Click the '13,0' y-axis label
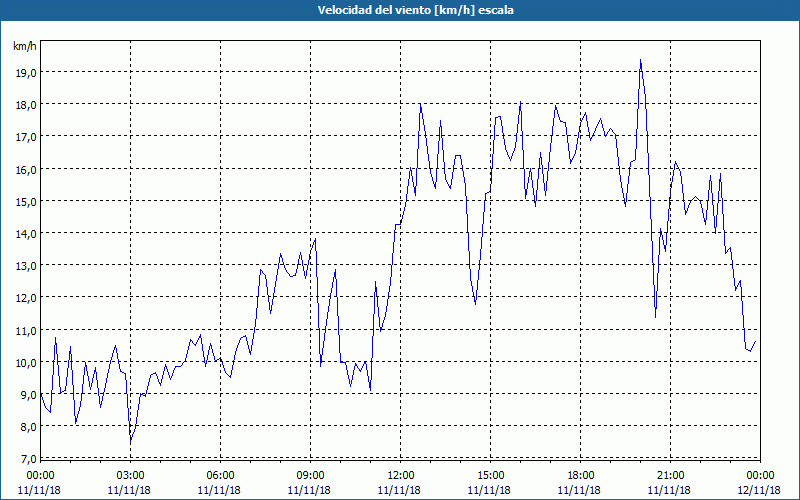800x500 pixels. pyautogui.click(x=26, y=266)
